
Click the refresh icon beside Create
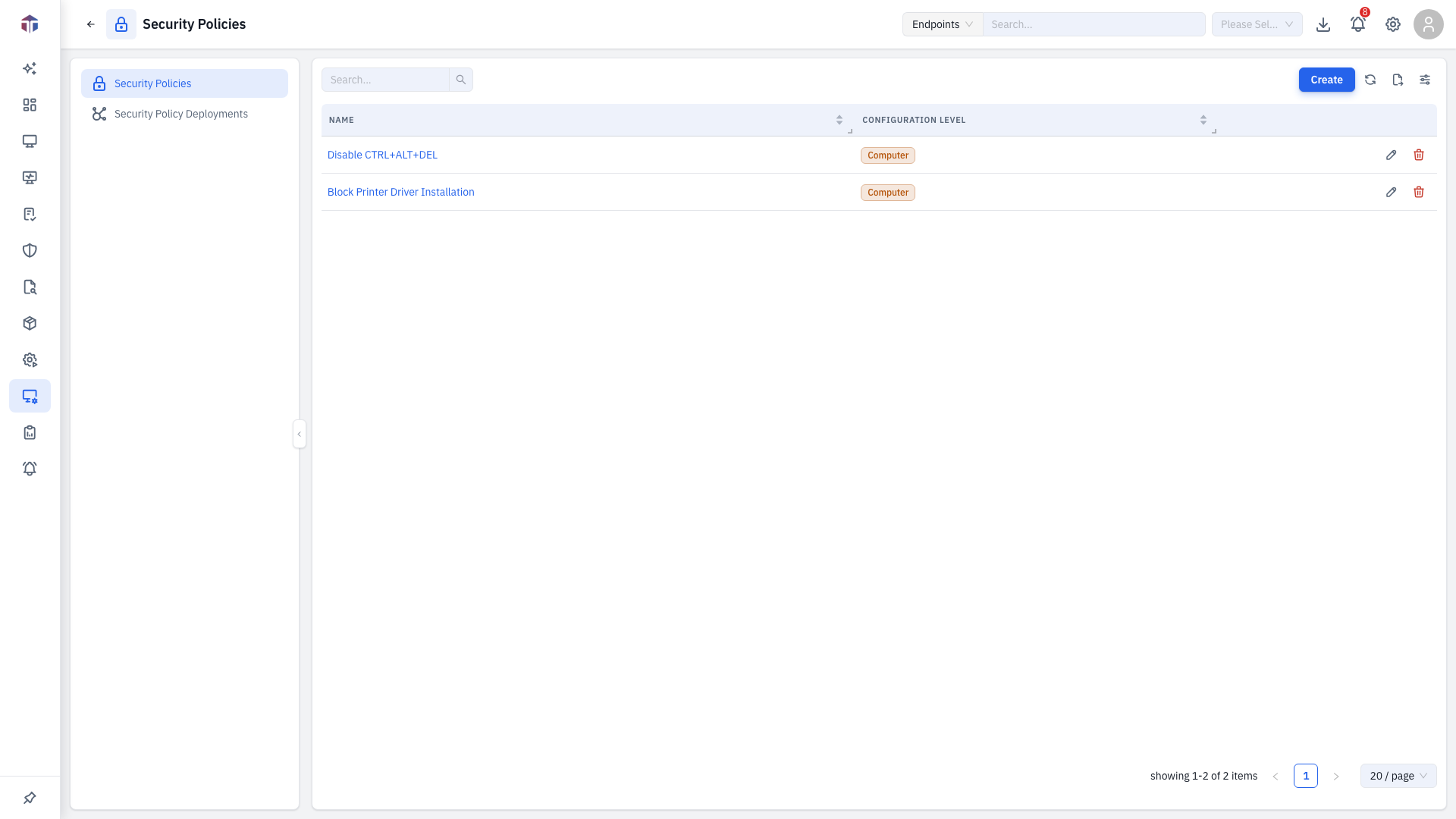1370,80
